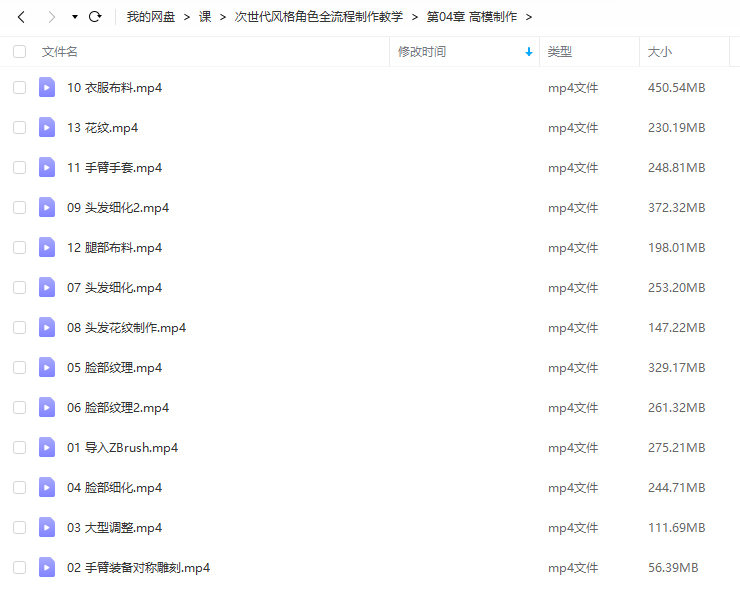Sort the list by 文件名 column
The height and width of the screenshot is (606, 740).
click(x=60, y=52)
